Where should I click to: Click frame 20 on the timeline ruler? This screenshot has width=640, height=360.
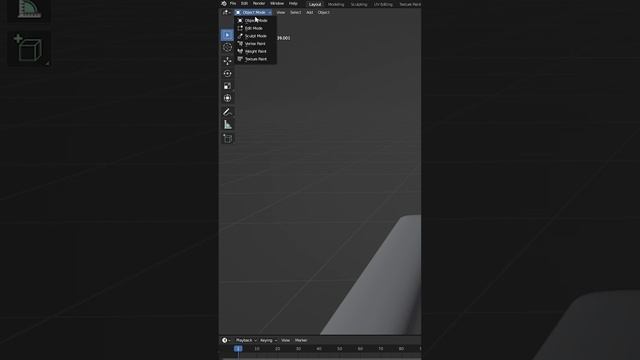pyautogui.click(x=278, y=349)
